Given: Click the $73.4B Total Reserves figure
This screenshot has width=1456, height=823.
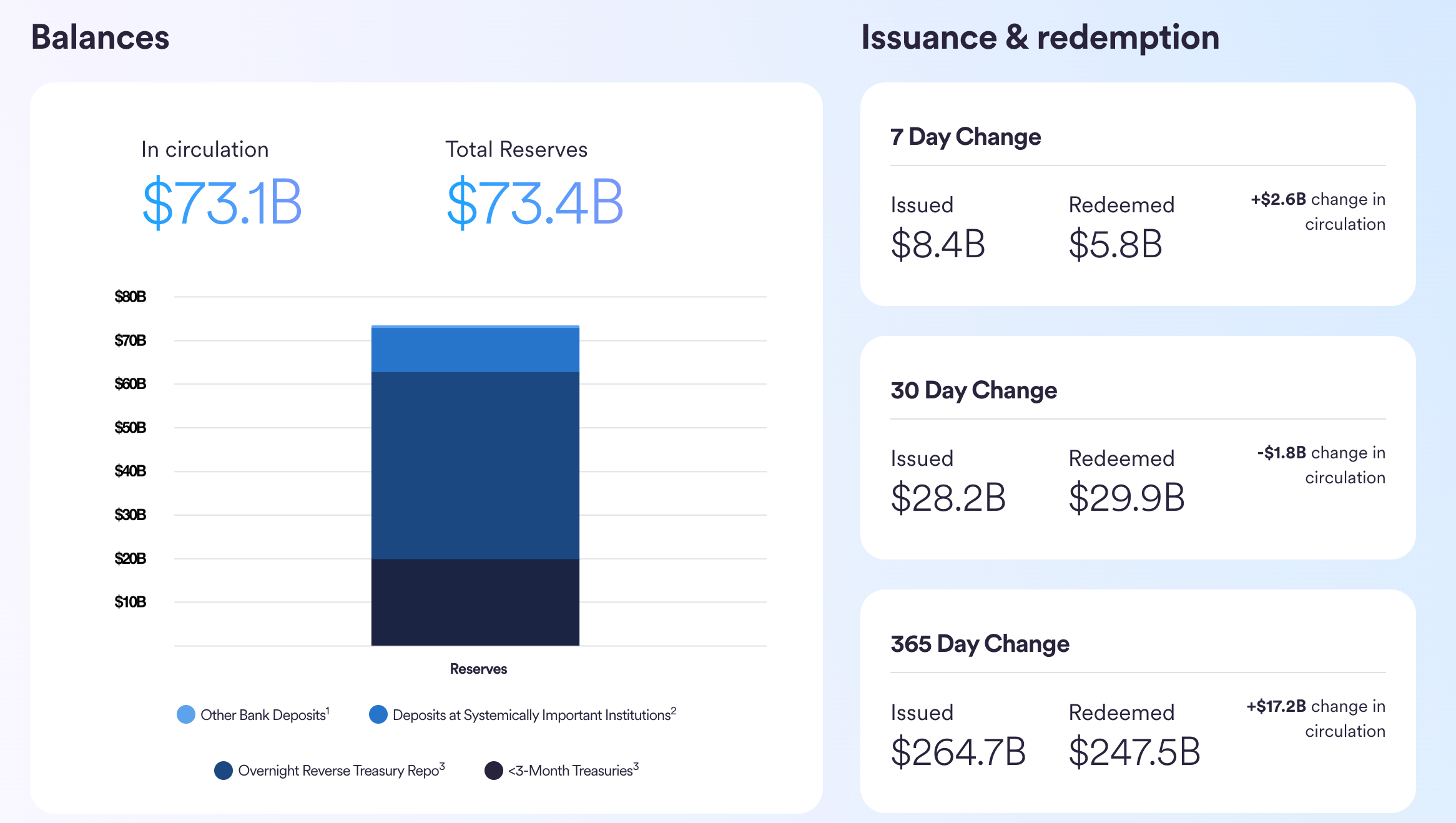Looking at the screenshot, I should [535, 202].
